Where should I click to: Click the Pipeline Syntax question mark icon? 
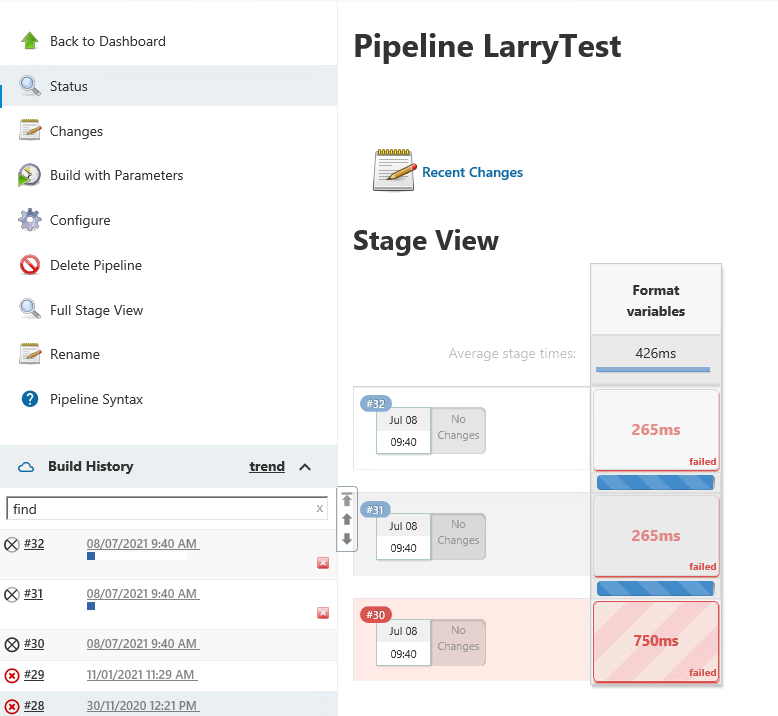point(30,399)
